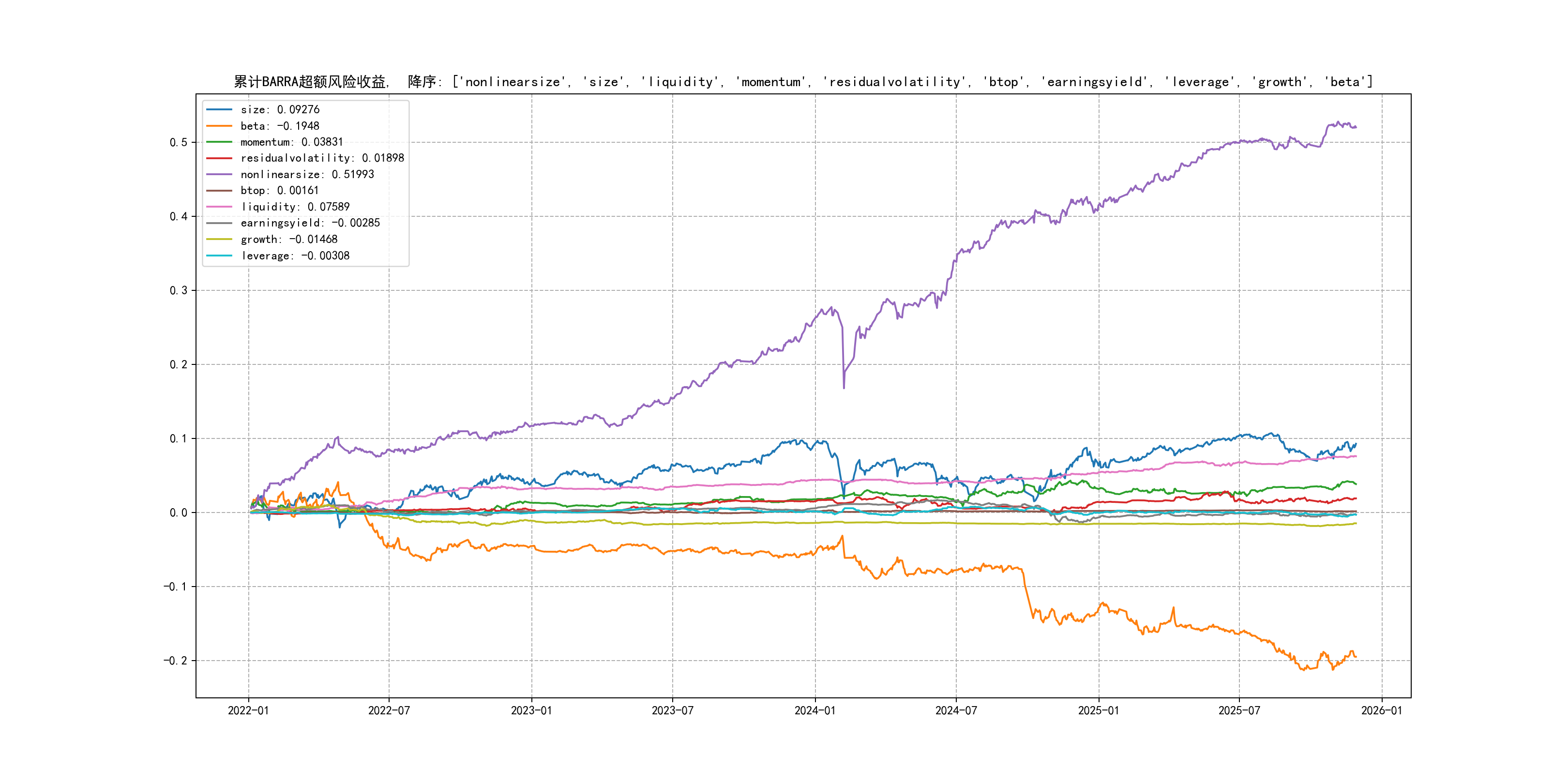Select legend label 'btop: 0.00161'
1568x784 pixels.
[x=279, y=191]
